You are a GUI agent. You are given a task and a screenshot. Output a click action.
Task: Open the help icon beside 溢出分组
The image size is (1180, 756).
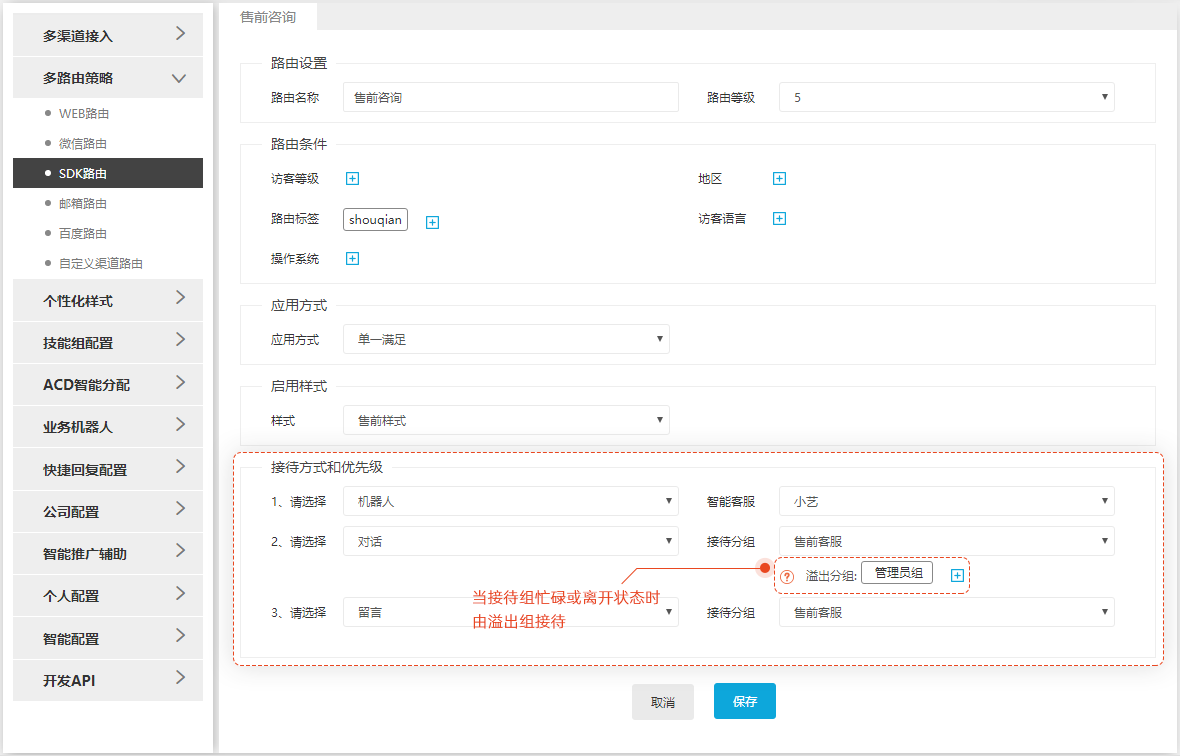pos(787,577)
